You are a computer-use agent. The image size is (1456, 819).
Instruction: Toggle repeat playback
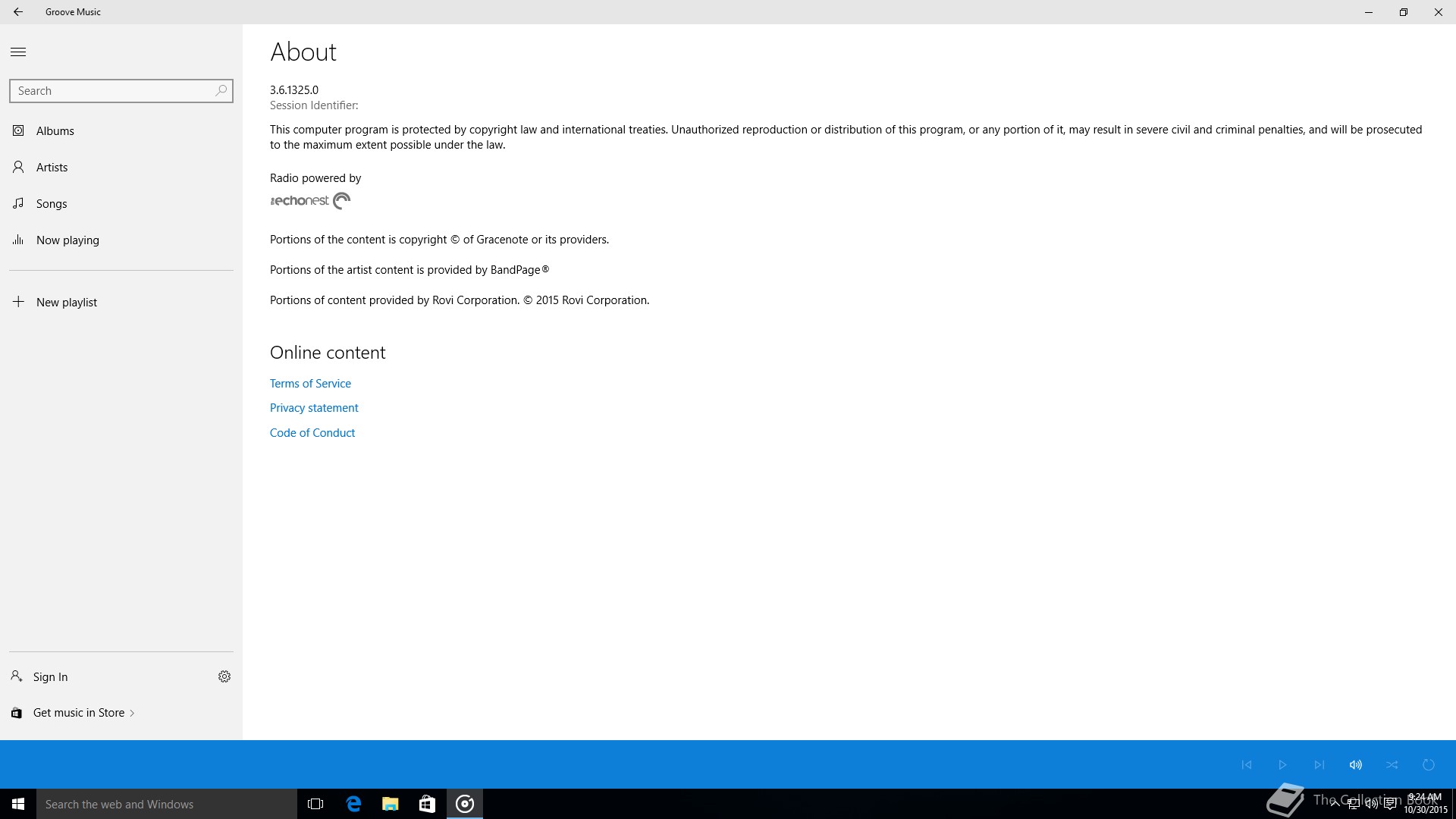coord(1429,764)
